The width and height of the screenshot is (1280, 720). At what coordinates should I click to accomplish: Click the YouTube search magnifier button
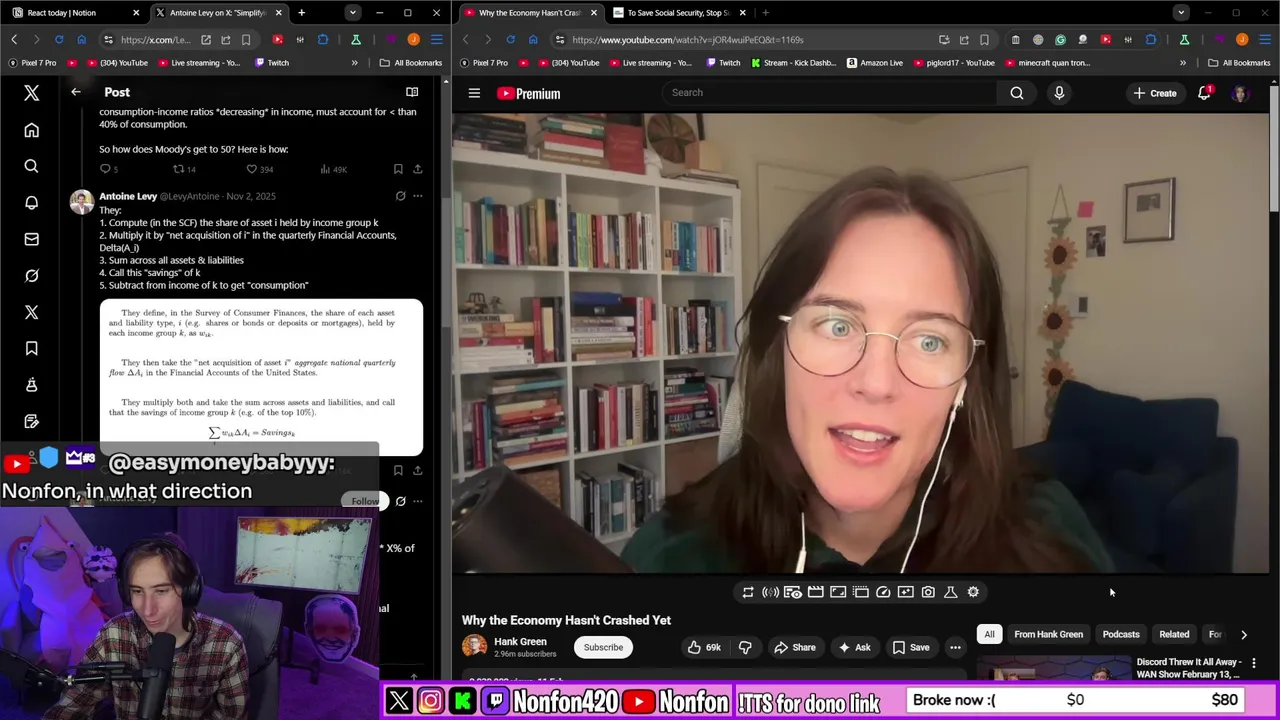click(x=1017, y=93)
